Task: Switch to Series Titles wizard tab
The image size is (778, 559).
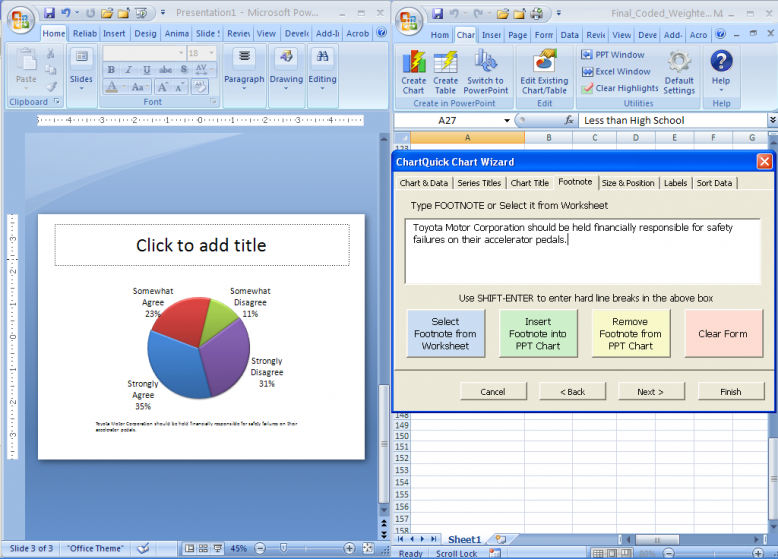Action: pos(479,183)
